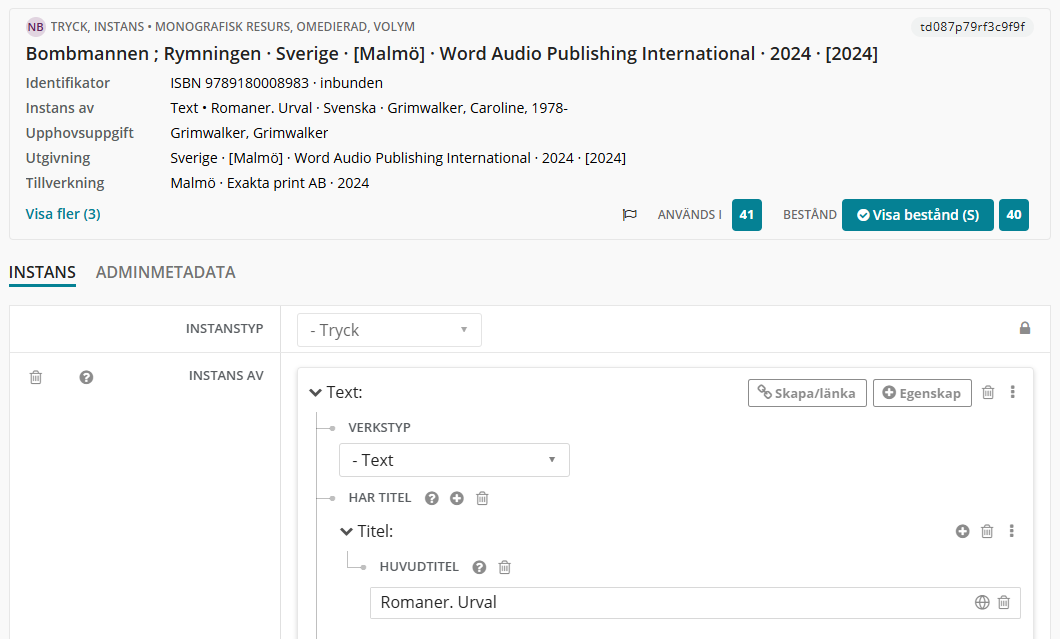Viewport: 1060px width, 639px height.
Task: Remove Titel using its trash icon
Action: (987, 531)
